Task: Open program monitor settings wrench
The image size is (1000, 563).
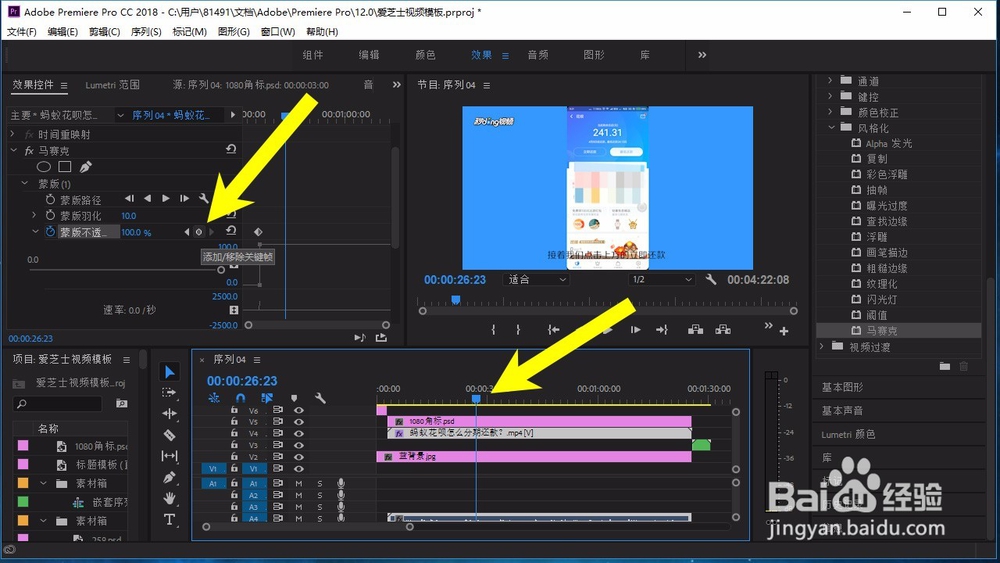Action: (x=710, y=279)
